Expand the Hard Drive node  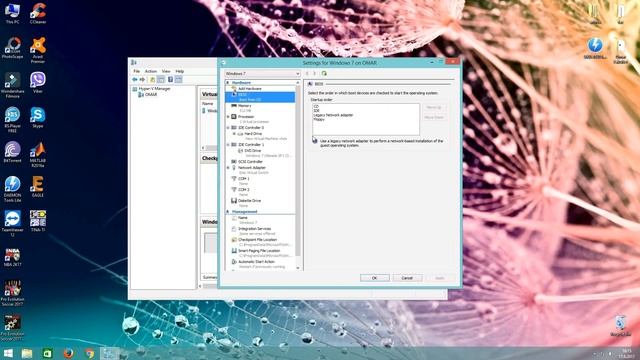234,134
